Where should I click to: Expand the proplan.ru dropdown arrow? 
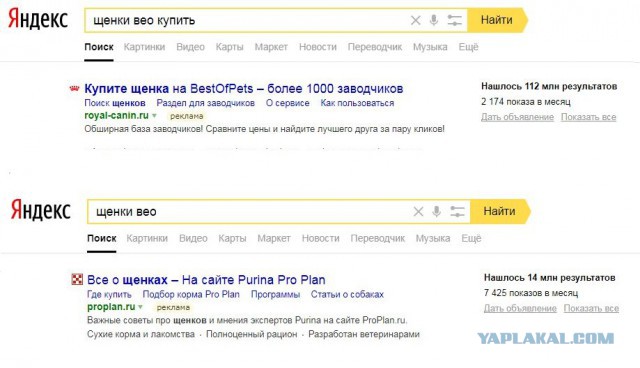point(141,307)
